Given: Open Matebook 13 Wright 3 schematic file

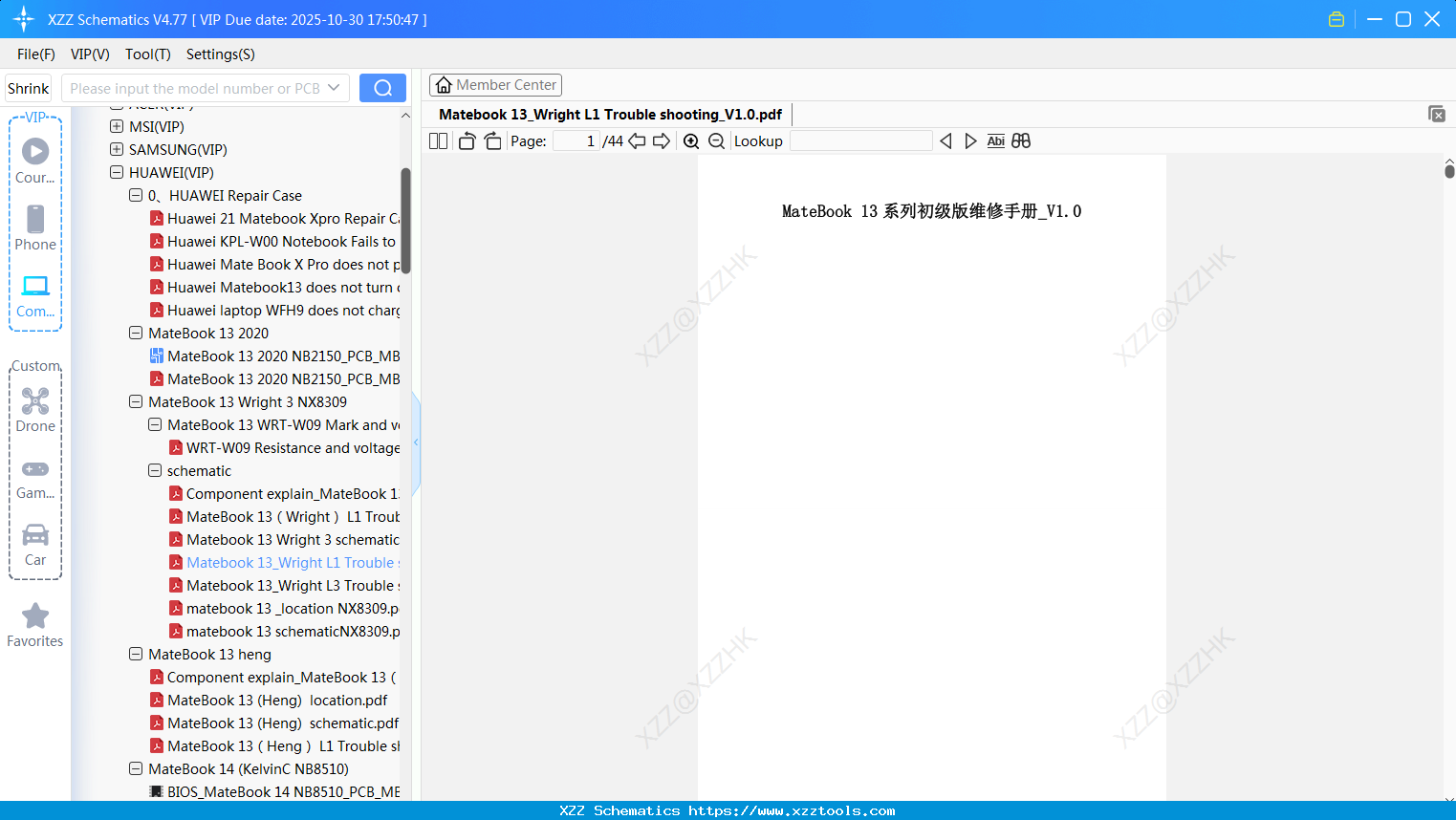Looking at the screenshot, I should (285, 539).
